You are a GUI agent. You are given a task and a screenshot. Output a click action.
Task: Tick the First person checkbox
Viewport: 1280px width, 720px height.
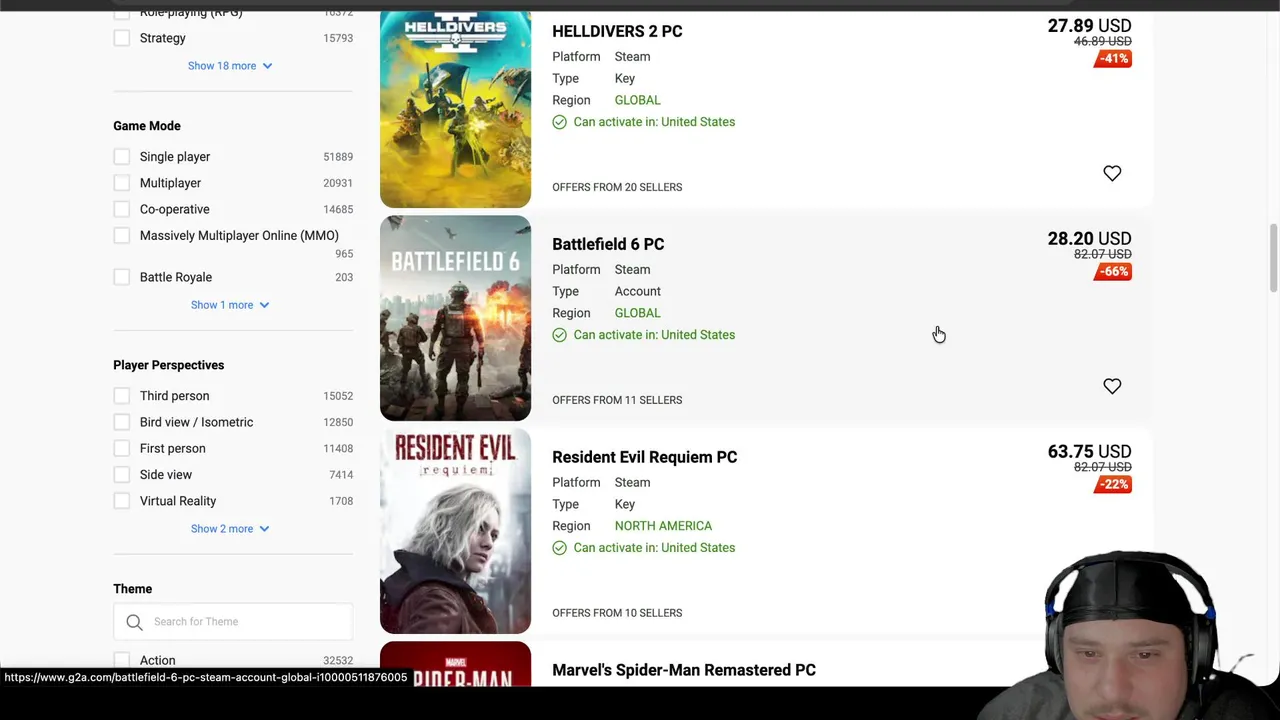(122, 449)
